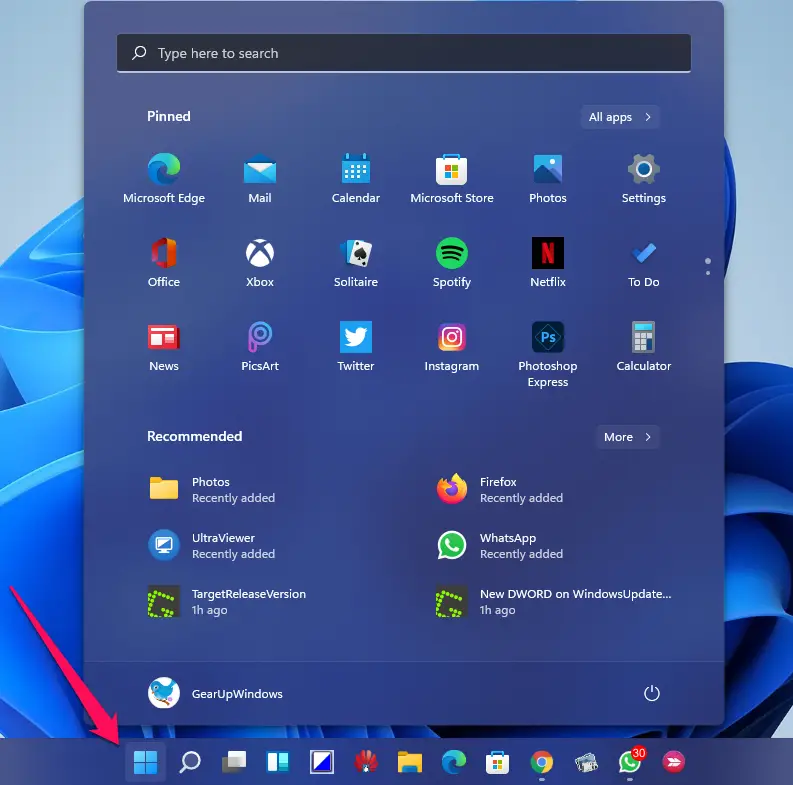This screenshot has height=785, width=793.
Task: Open the To Do app
Action: [x=643, y=262]
